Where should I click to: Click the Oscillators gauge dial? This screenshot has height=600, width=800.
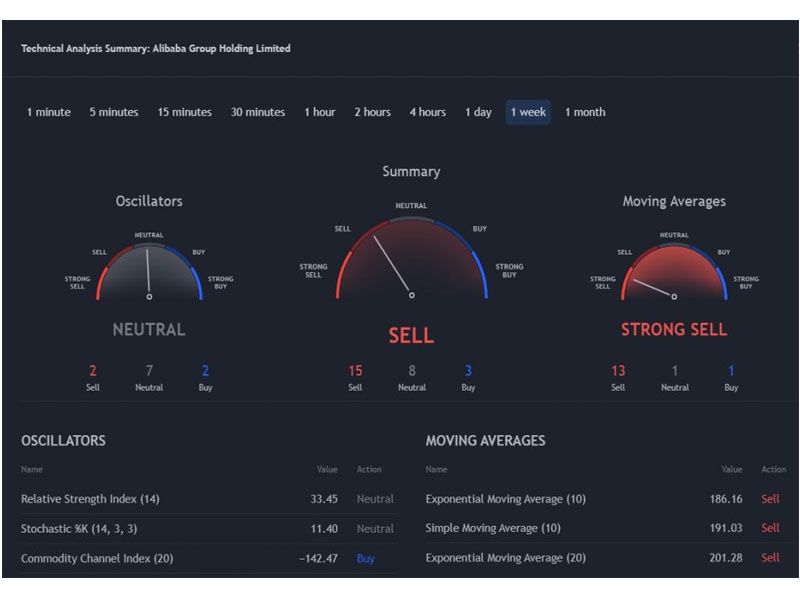coord(149,272)
